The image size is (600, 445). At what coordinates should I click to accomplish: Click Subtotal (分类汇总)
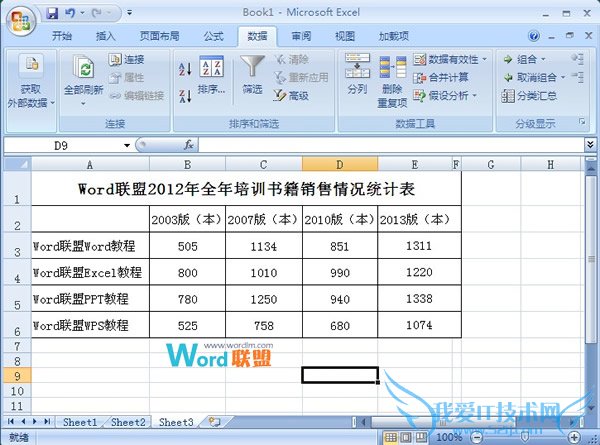point(530,96)
